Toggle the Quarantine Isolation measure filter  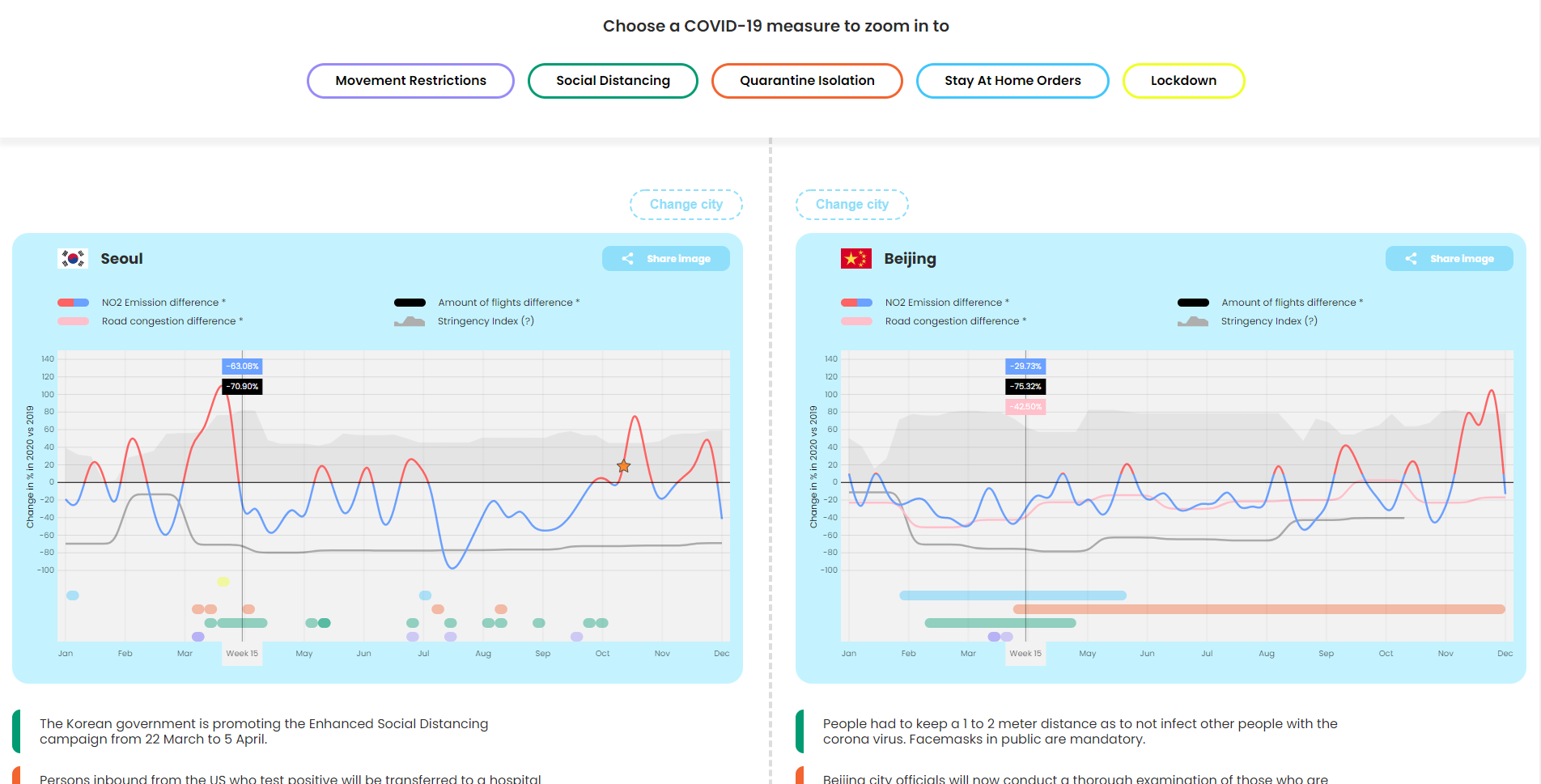[807, 81]
